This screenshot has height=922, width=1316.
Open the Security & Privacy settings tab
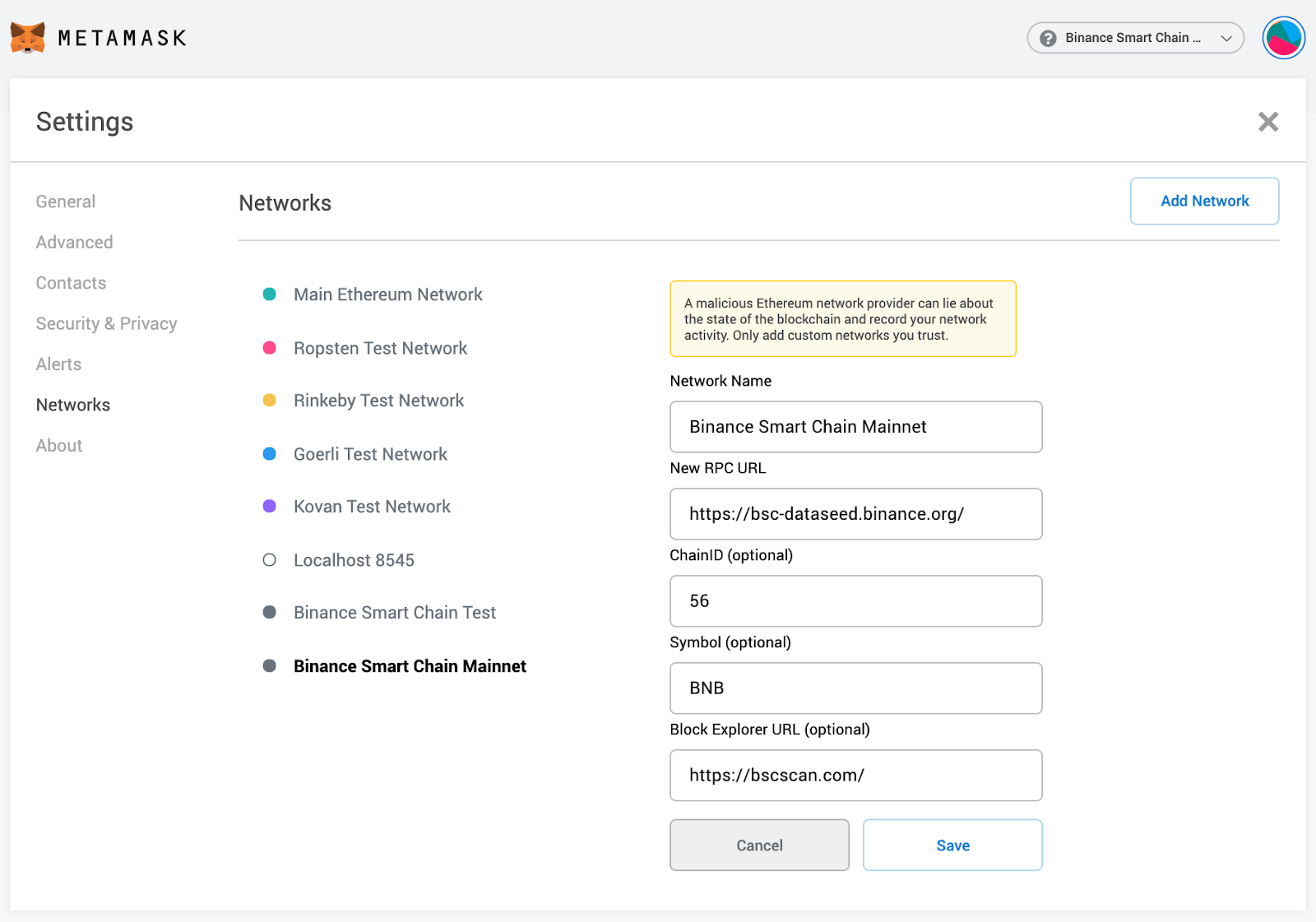pyautogui.click(x=106, y=323)
